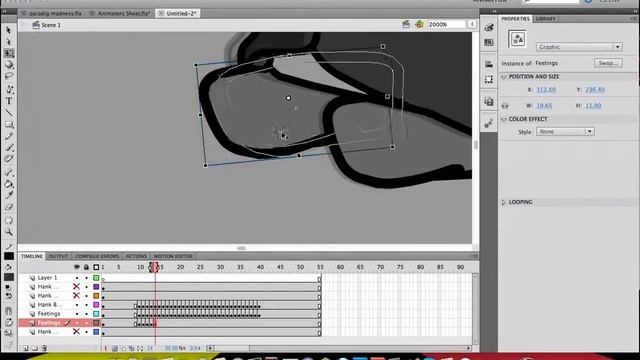
Task: Collapse the Color Effect section
Action: pos(504,119)
